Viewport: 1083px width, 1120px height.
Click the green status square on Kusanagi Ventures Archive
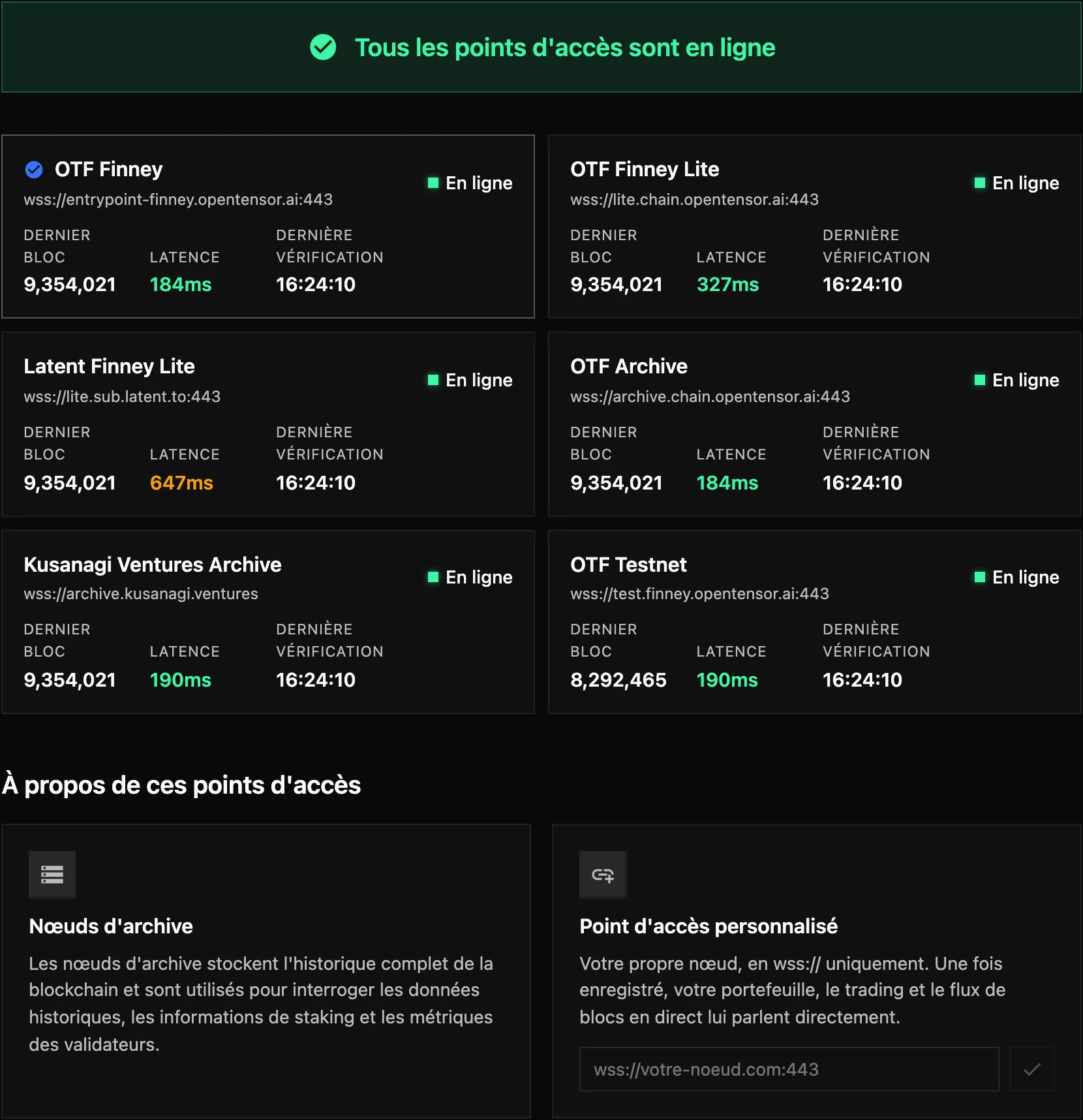(x=433, y=577)
